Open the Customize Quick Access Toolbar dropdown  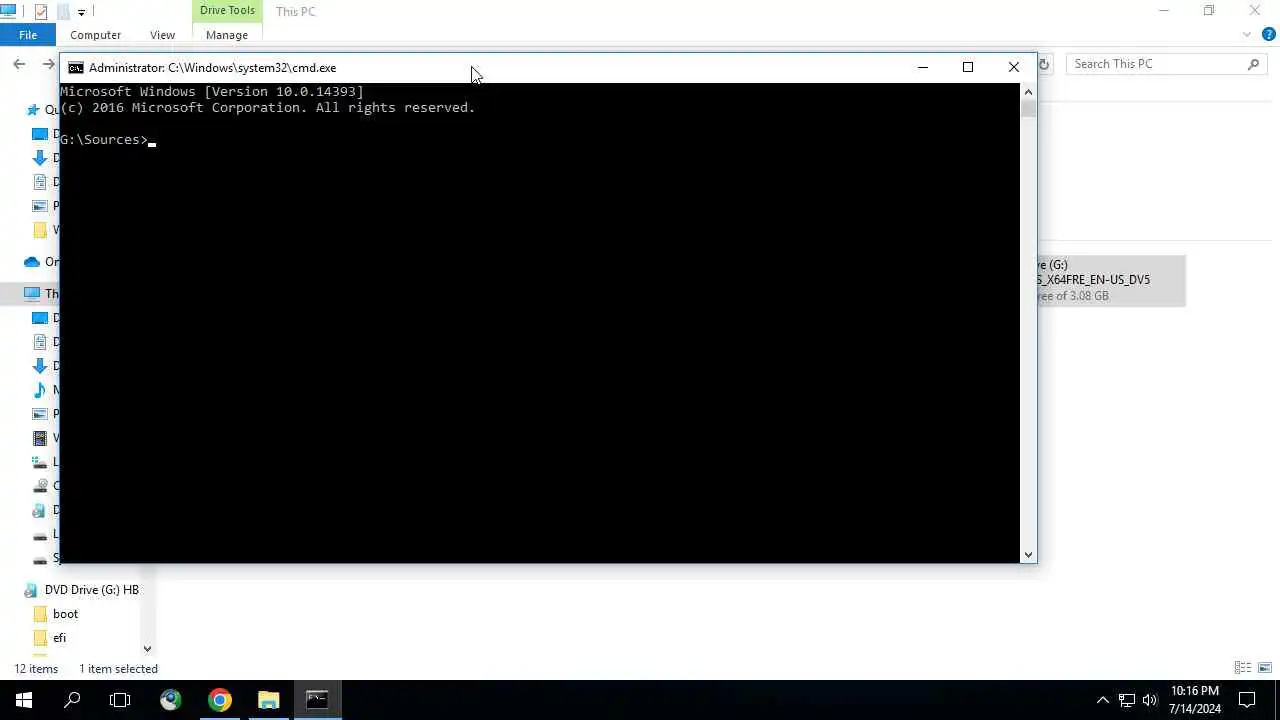(81, 13)
